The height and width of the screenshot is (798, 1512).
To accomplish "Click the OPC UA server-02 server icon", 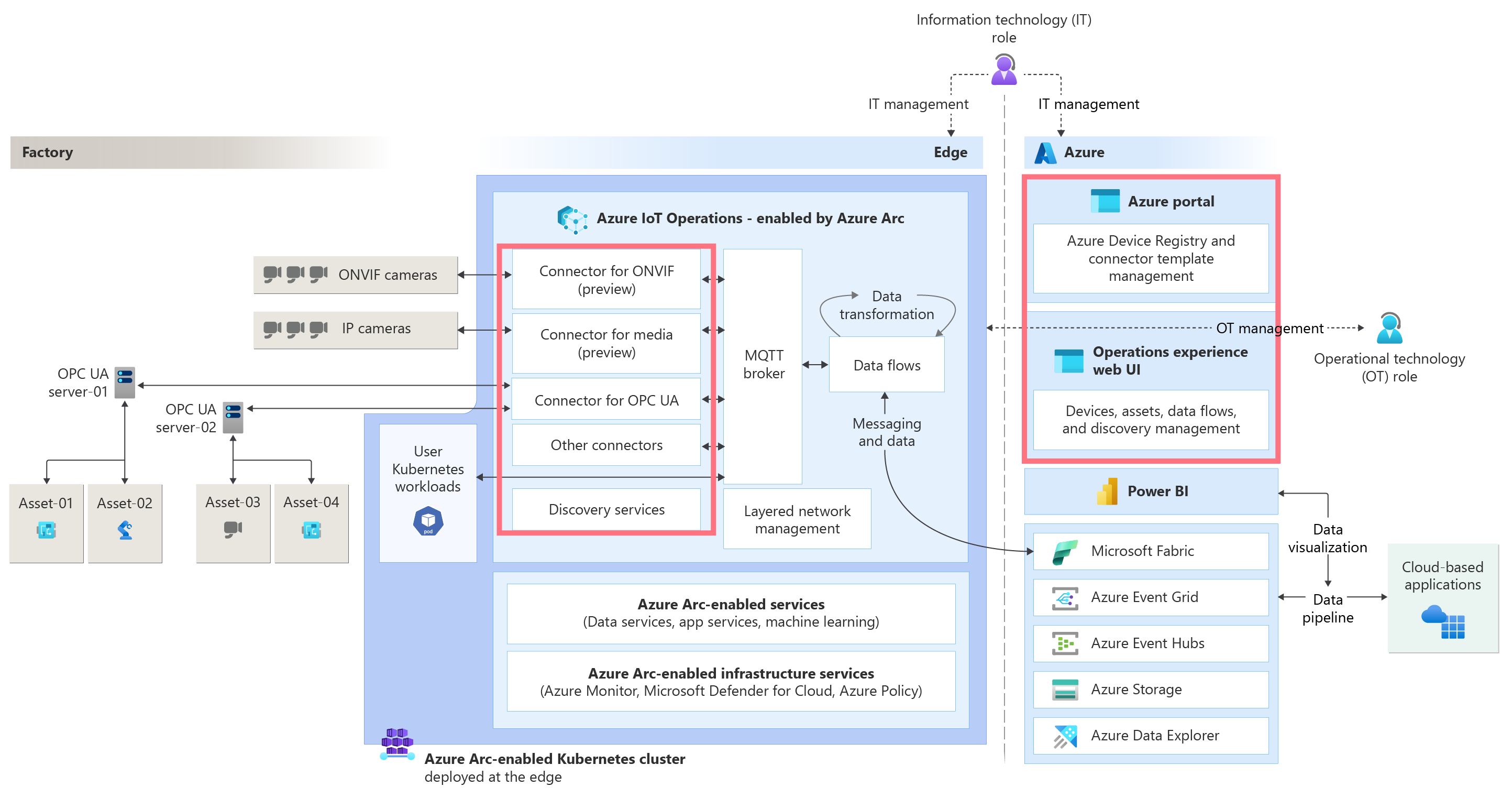I will tap(233, 418).
